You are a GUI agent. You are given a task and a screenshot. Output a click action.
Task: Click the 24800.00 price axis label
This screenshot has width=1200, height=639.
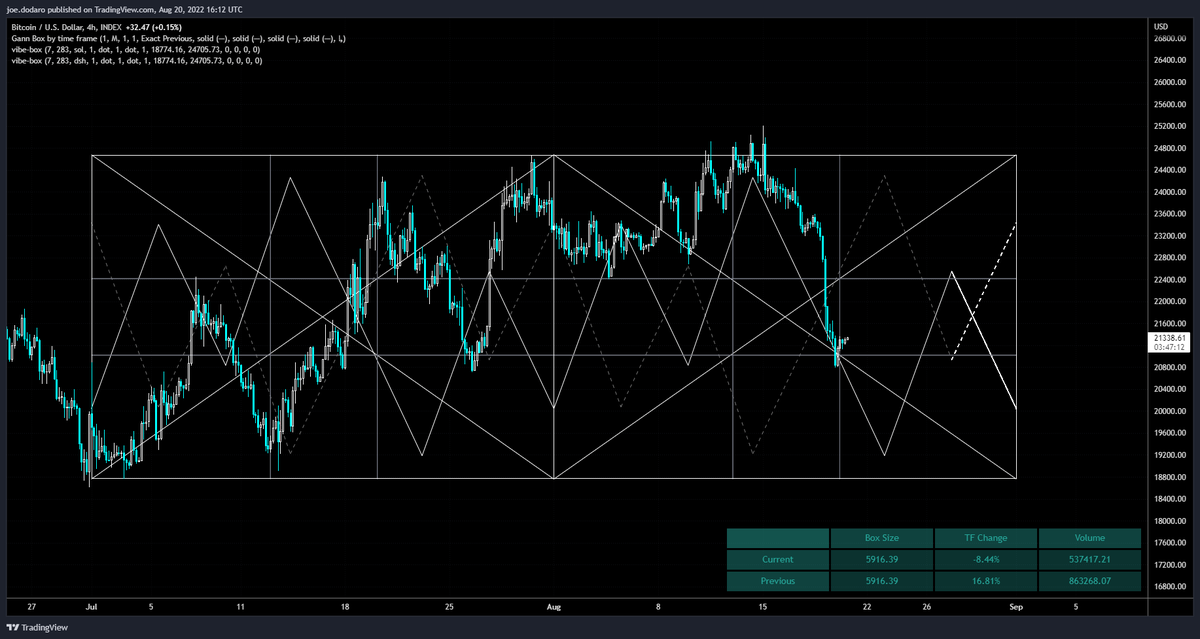point(1170,148)
